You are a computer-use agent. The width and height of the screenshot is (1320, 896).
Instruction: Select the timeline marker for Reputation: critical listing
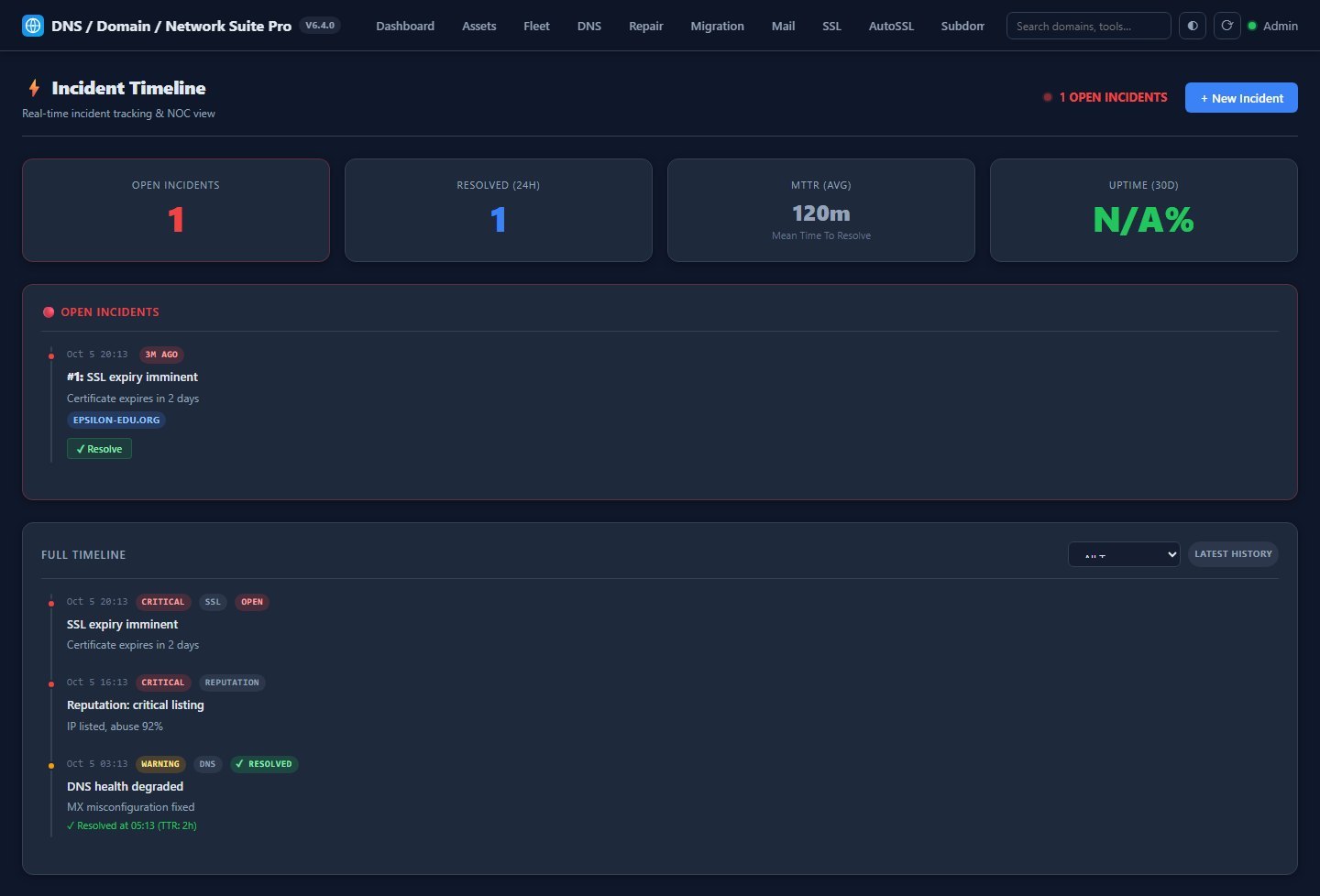tap(51, 684)
